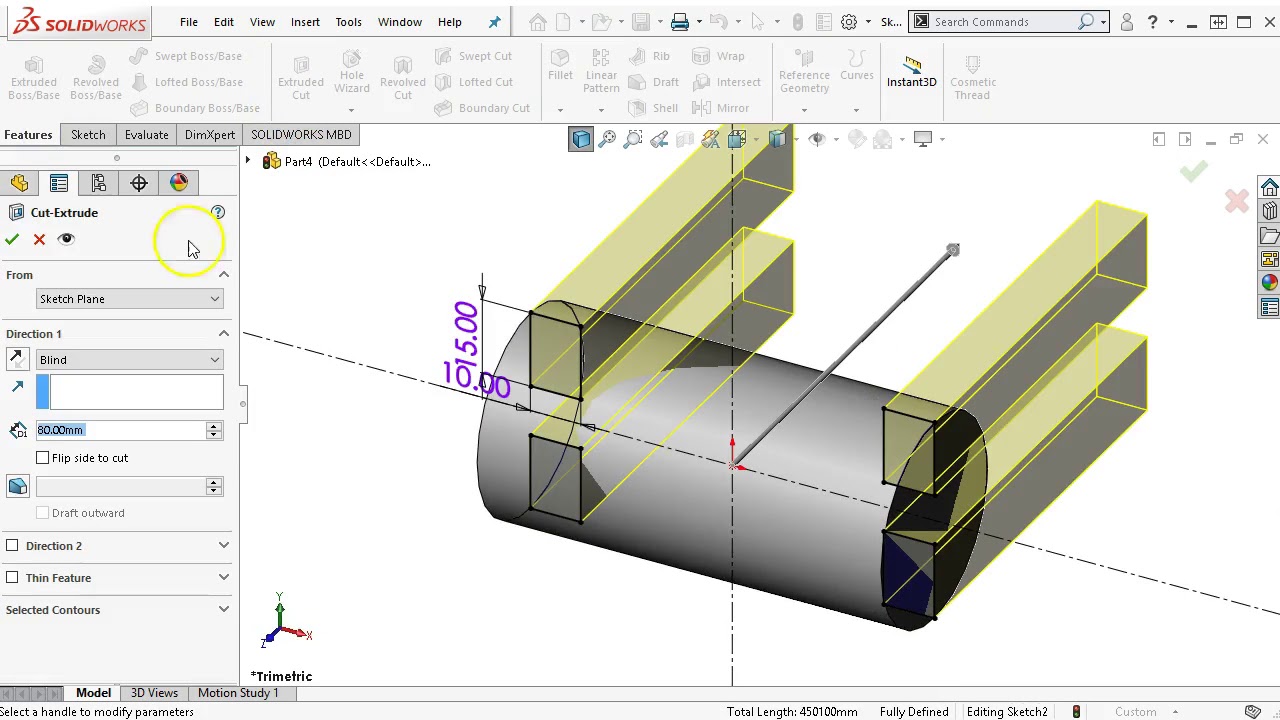This screenshot has height=720, width=1280.
Task: Enable the Direction 2 checkbox
Action: coord(12,546)
